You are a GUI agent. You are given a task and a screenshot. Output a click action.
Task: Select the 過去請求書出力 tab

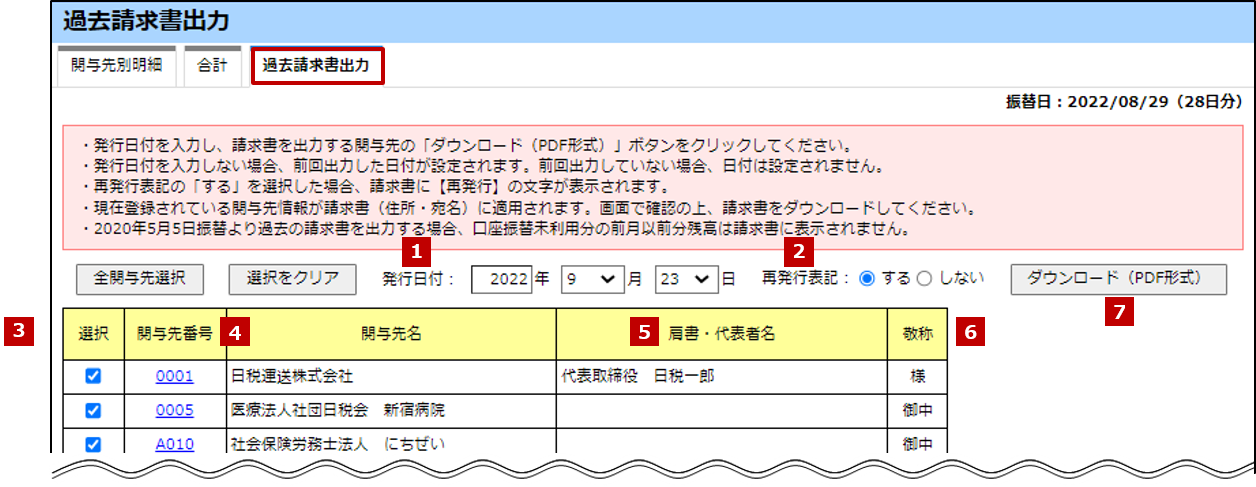(x=316, y=67)
